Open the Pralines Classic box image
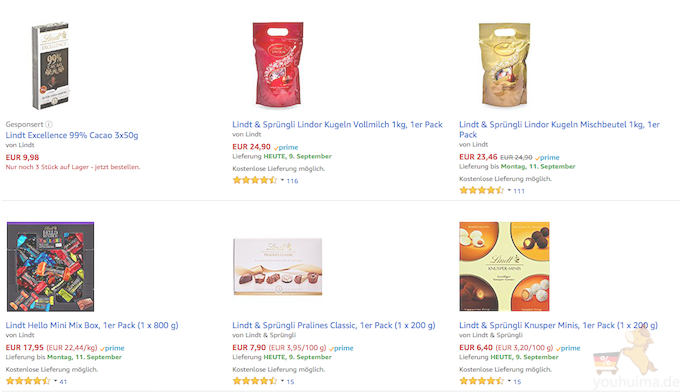The height and width of the screenshot is (392, 680). [278, 266]
